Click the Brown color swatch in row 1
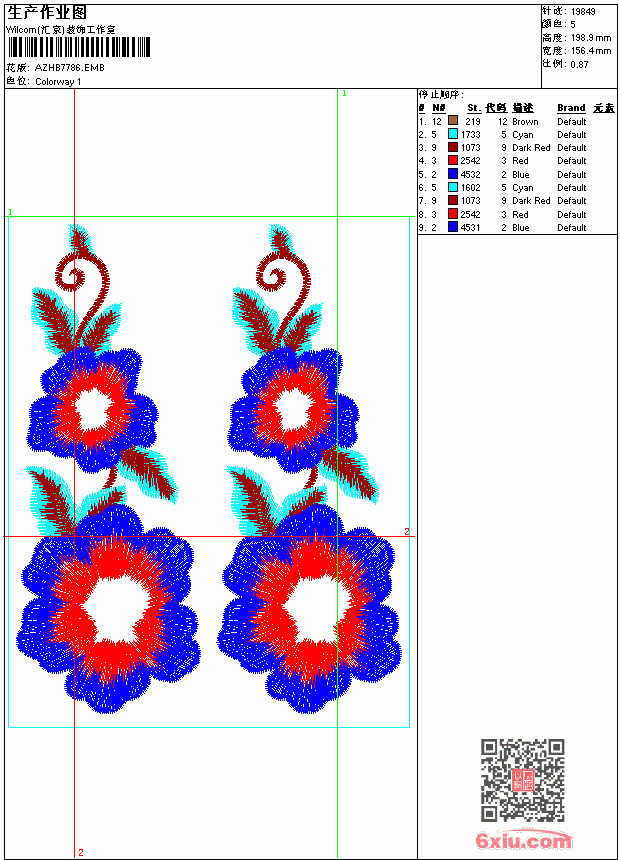 (453, 120)
